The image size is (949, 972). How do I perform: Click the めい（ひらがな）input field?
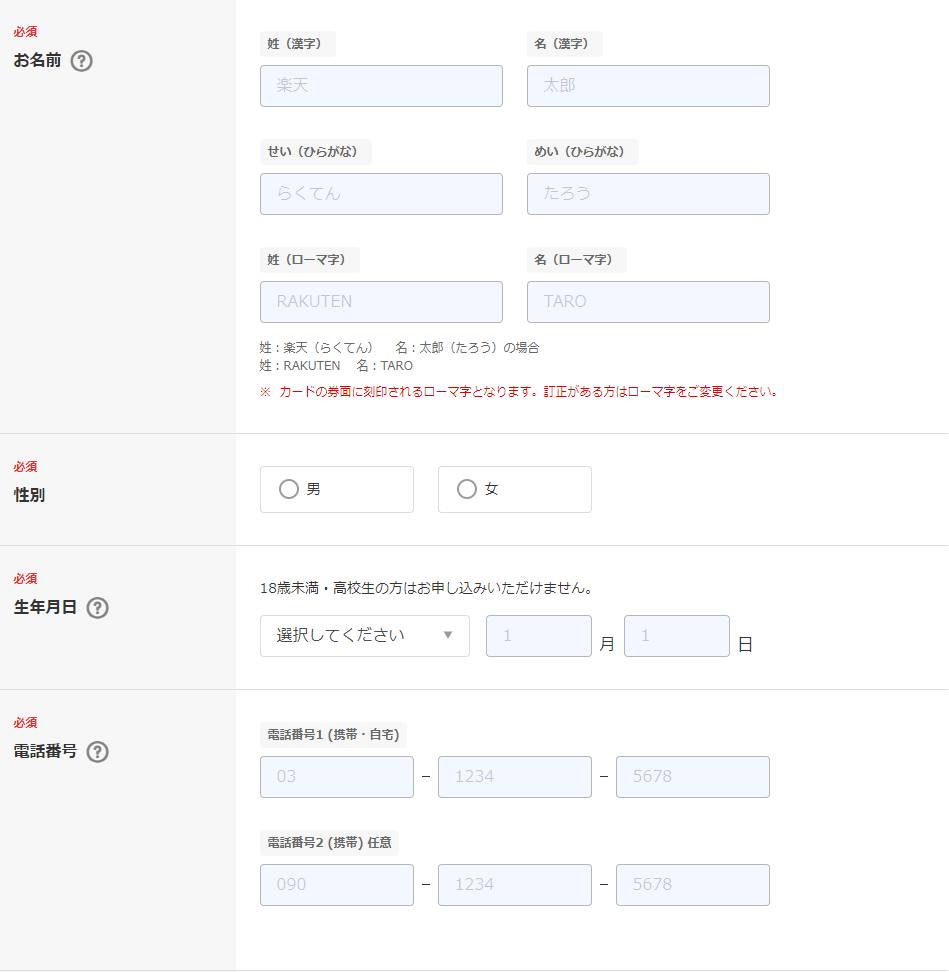pos(648,194)
